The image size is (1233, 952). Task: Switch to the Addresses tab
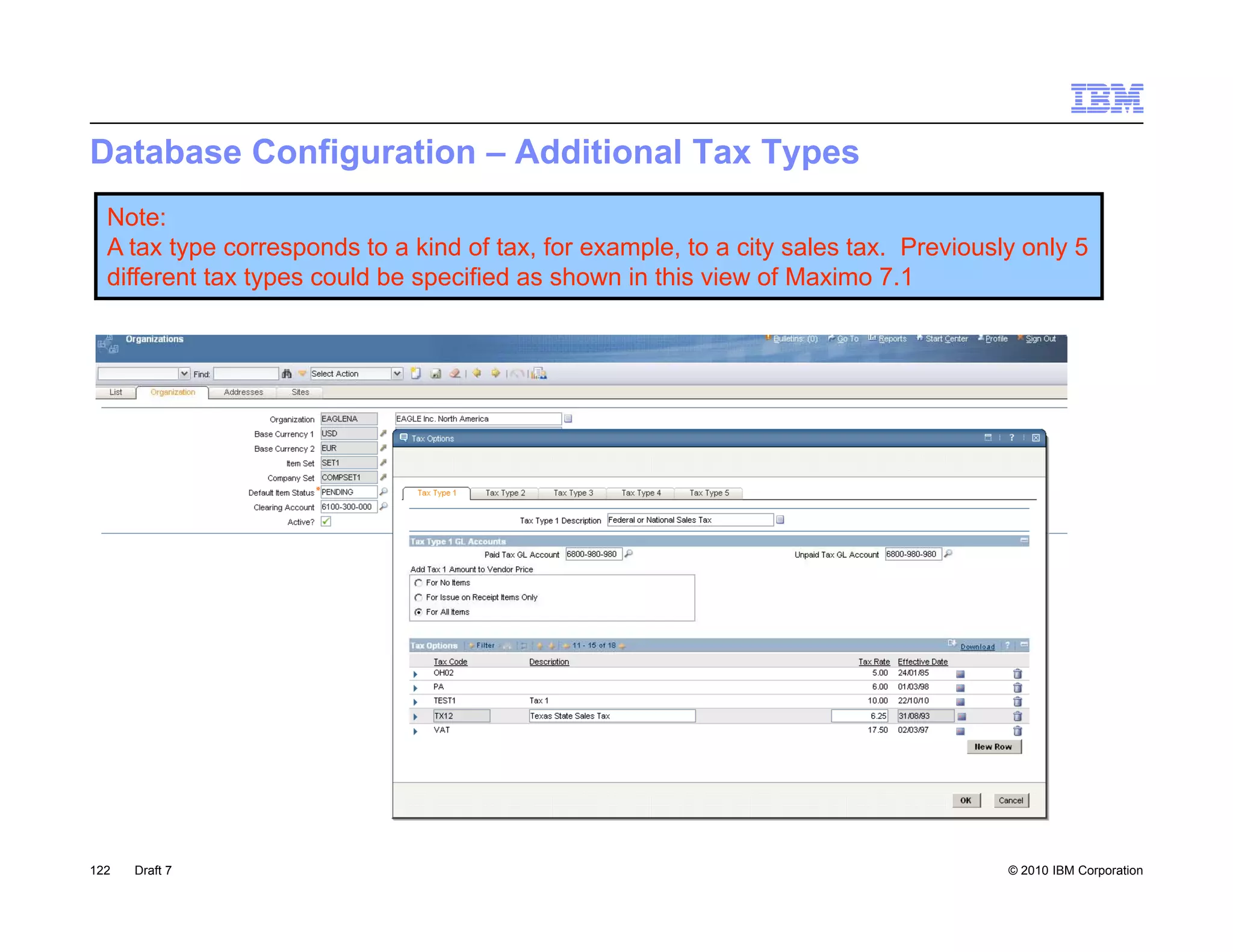243,392
